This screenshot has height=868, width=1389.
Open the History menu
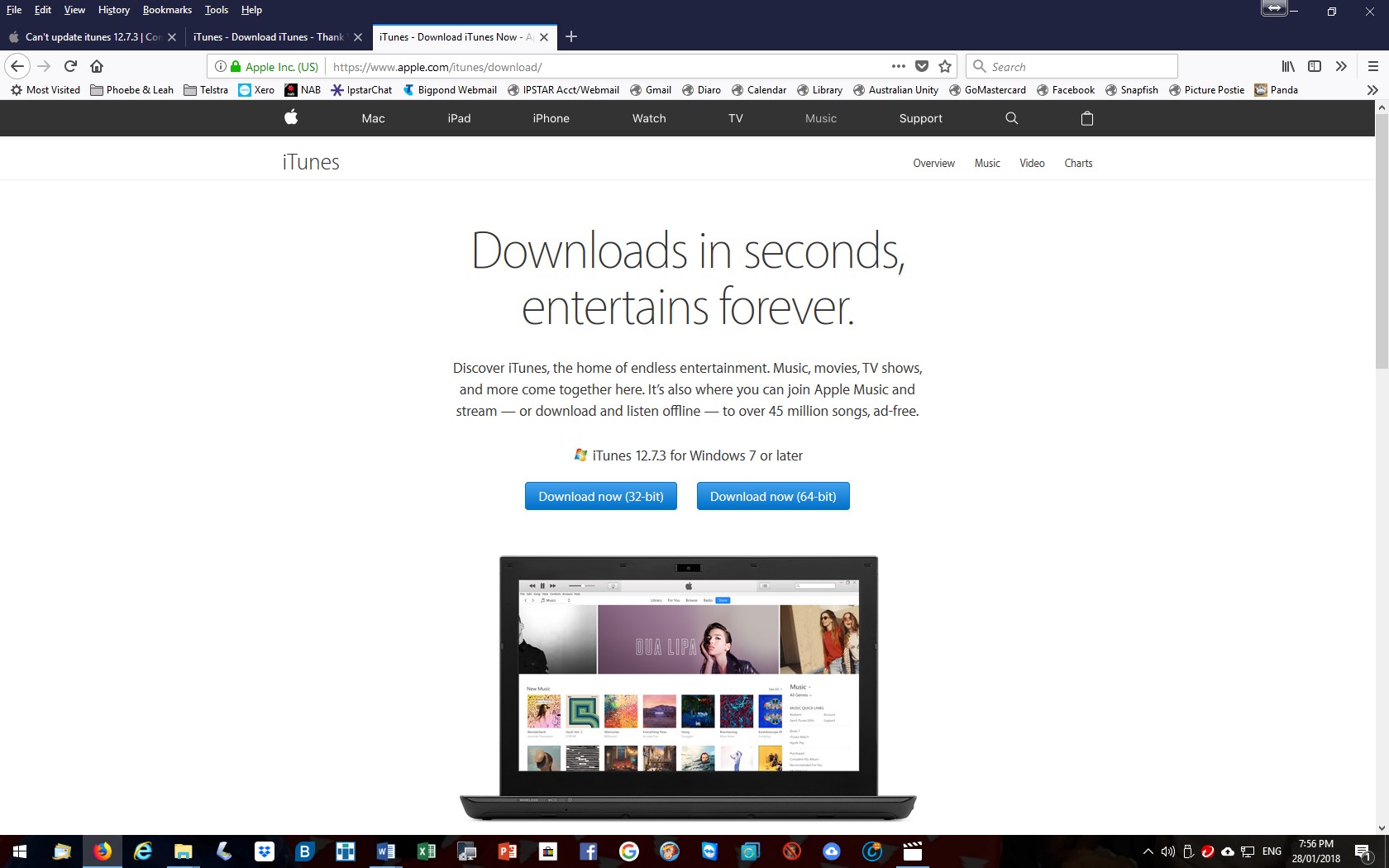tap(114, 10)
